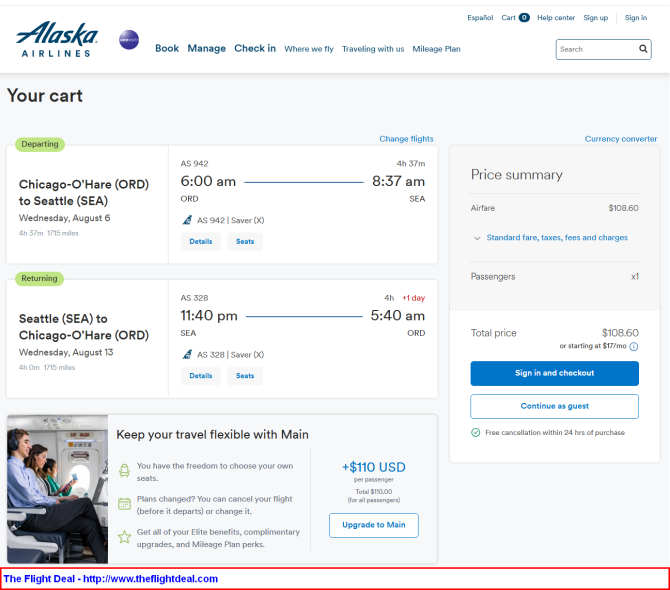Viewport: 670px width, 590px height.
Task: Click the Departing label badge
Action: (40, 144)
